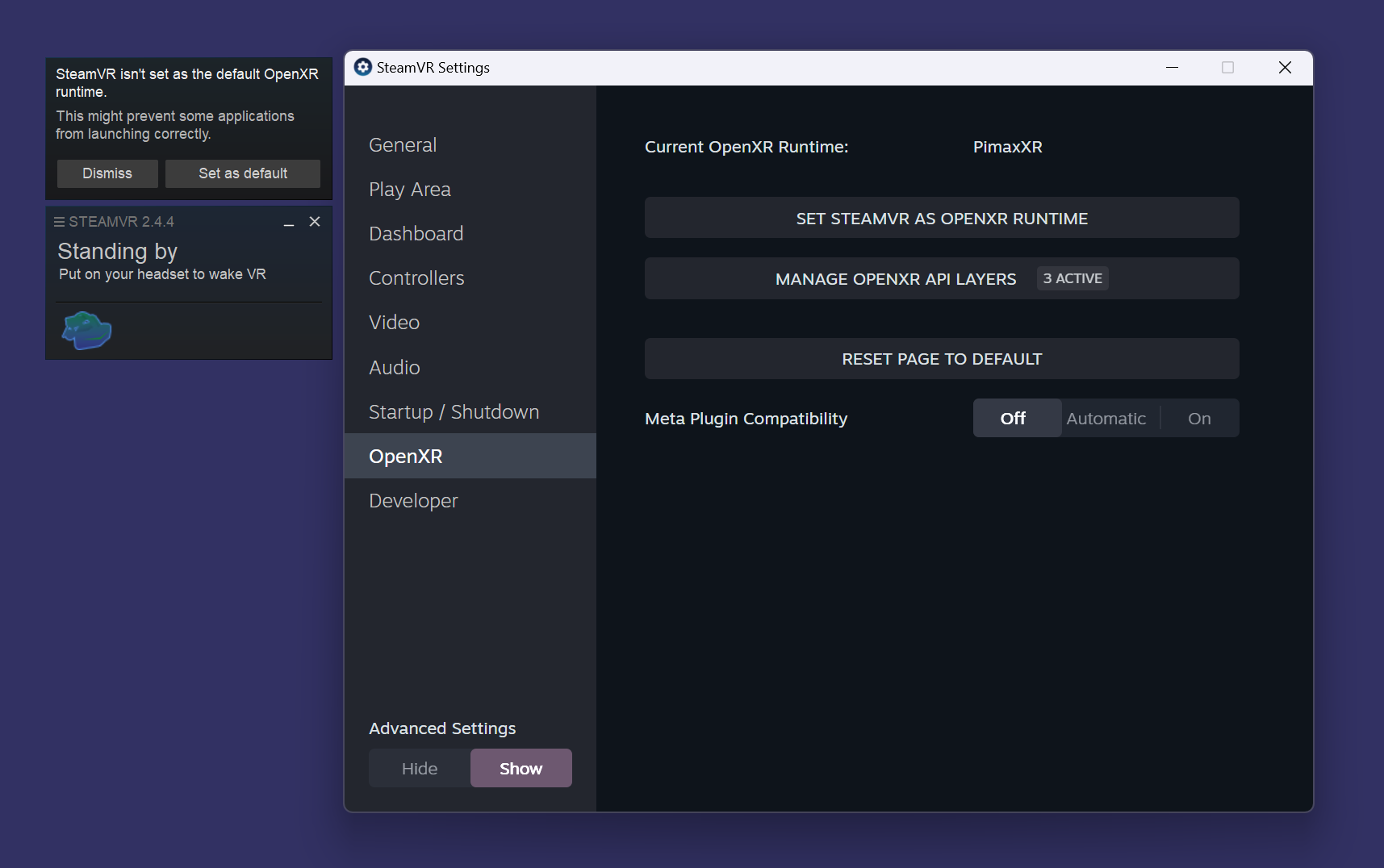Hide the Advanced Settings
Viewport: 1384px width, 868px height.
pyautogui.click(x=420, y=768)
